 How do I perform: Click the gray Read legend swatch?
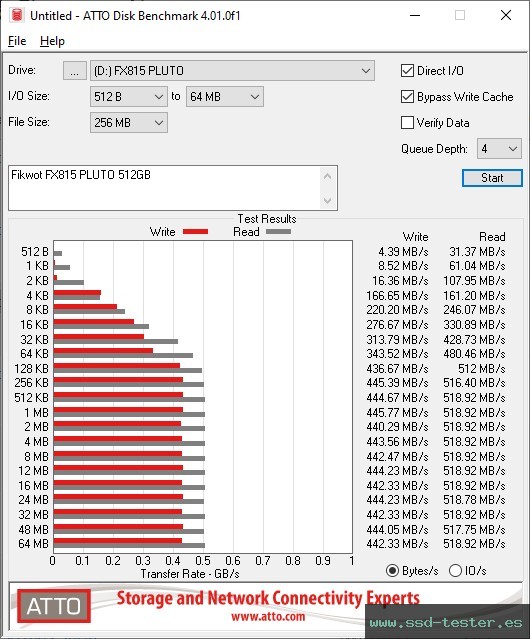click(278, 231)
